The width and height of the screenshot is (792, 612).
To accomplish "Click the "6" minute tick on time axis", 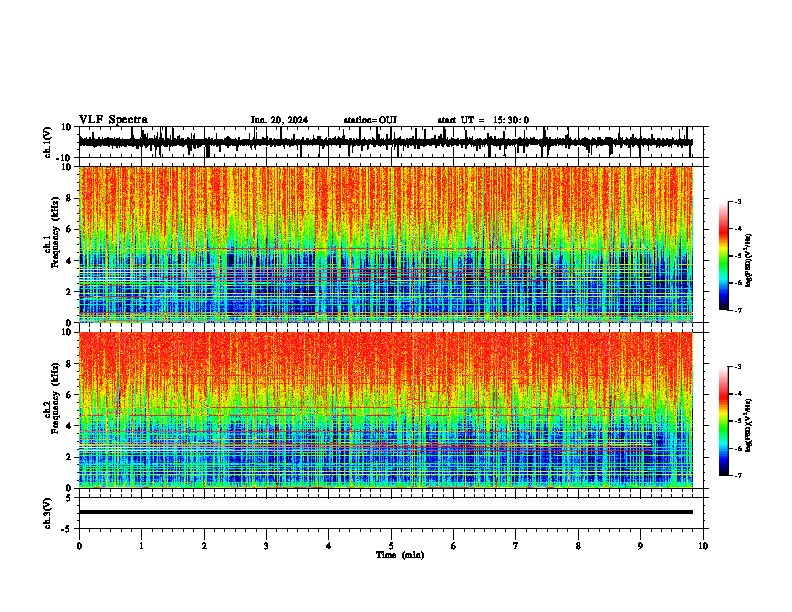I will point(454,546).
